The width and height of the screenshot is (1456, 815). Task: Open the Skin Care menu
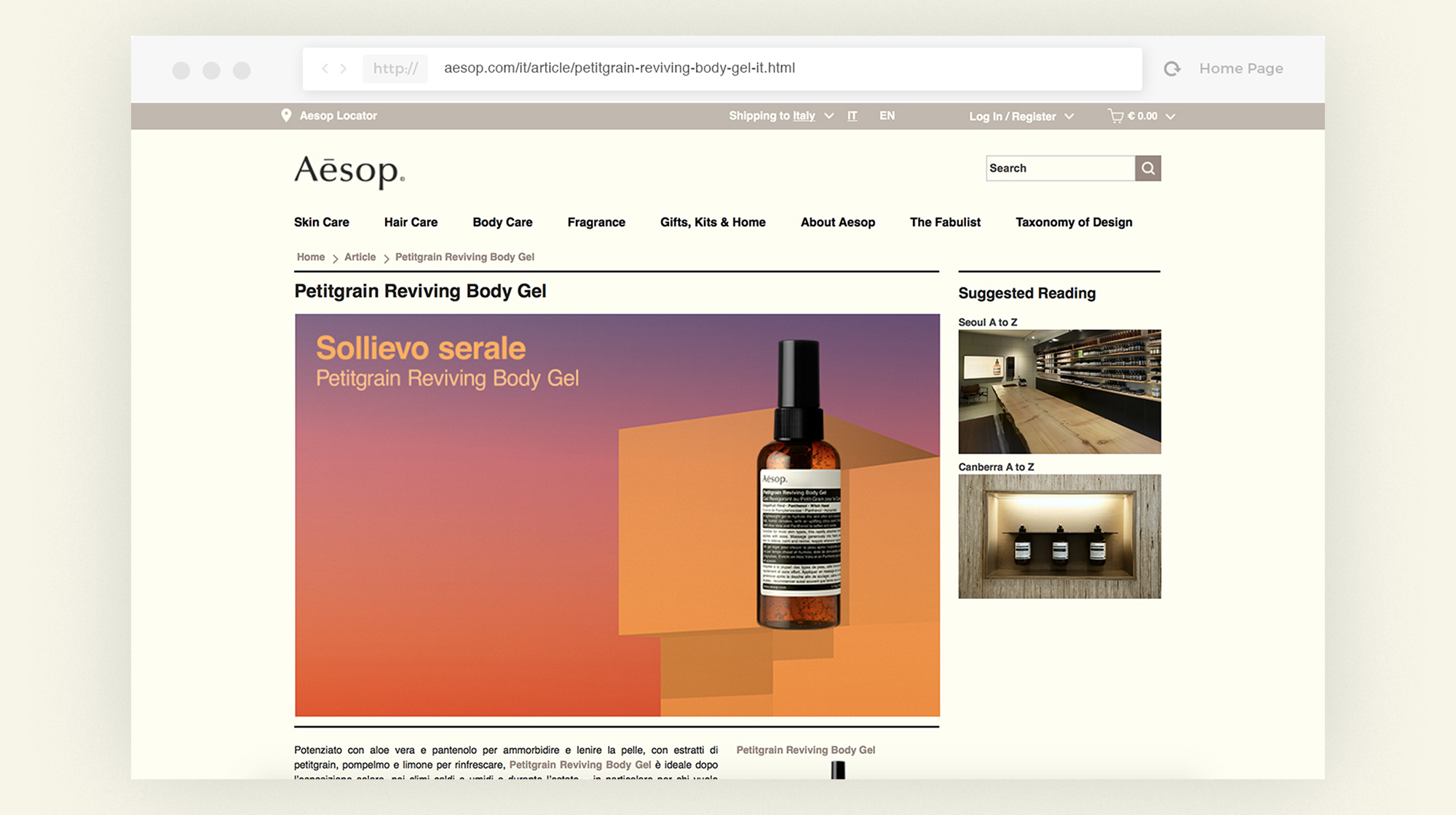[322, 222]
